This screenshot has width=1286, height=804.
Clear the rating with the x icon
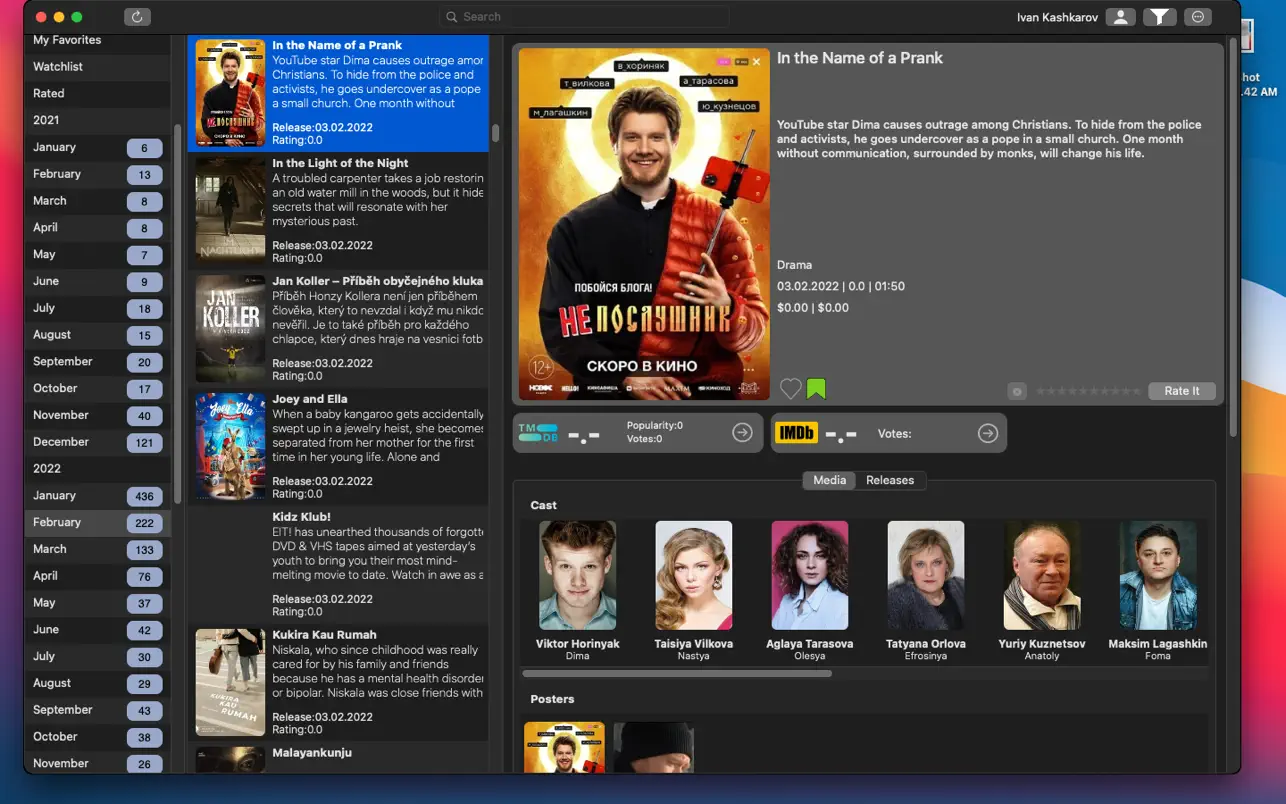pyautogui.click(x=1017, y=391)
